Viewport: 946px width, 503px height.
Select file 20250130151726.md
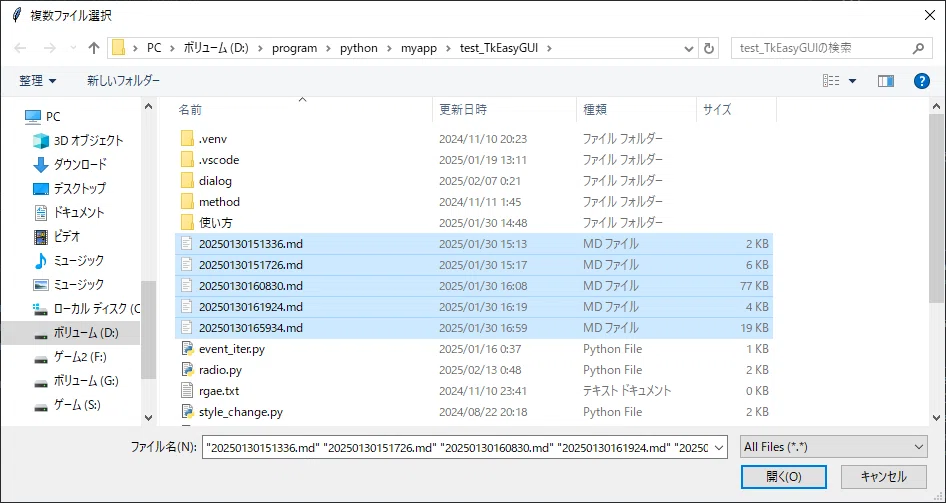(x=474, y=265)
